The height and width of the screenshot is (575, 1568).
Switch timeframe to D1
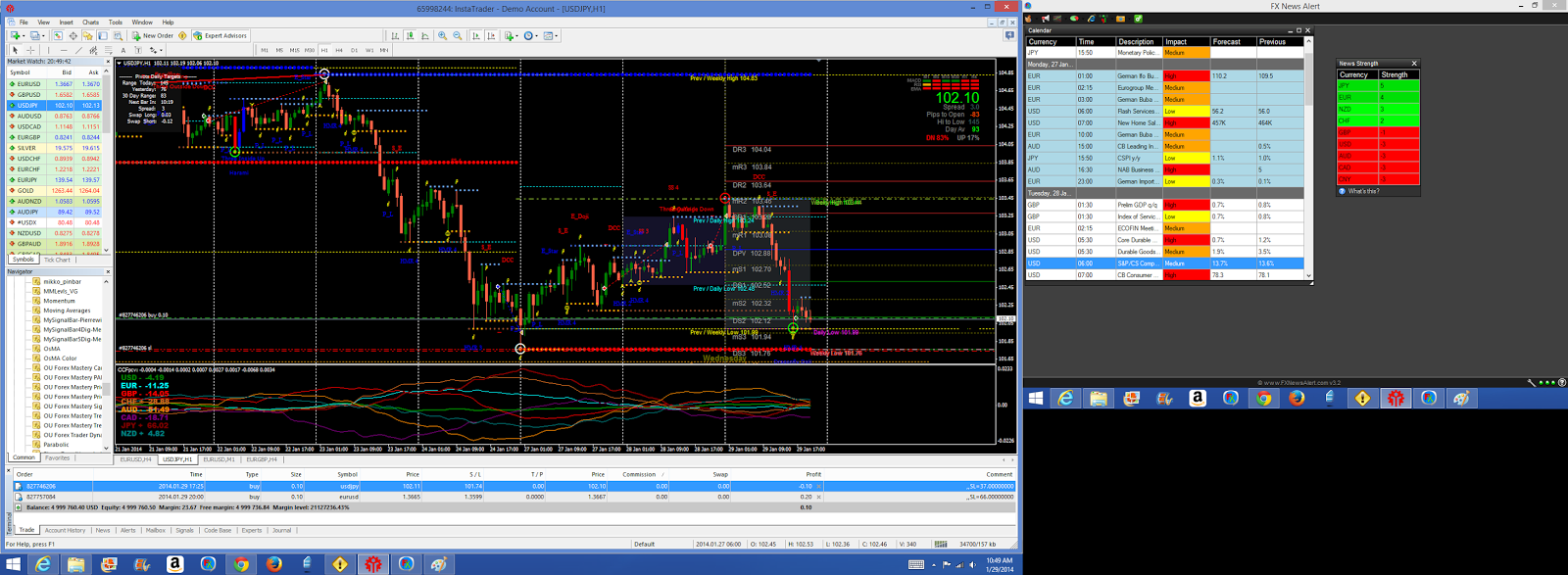pos(354,50)
